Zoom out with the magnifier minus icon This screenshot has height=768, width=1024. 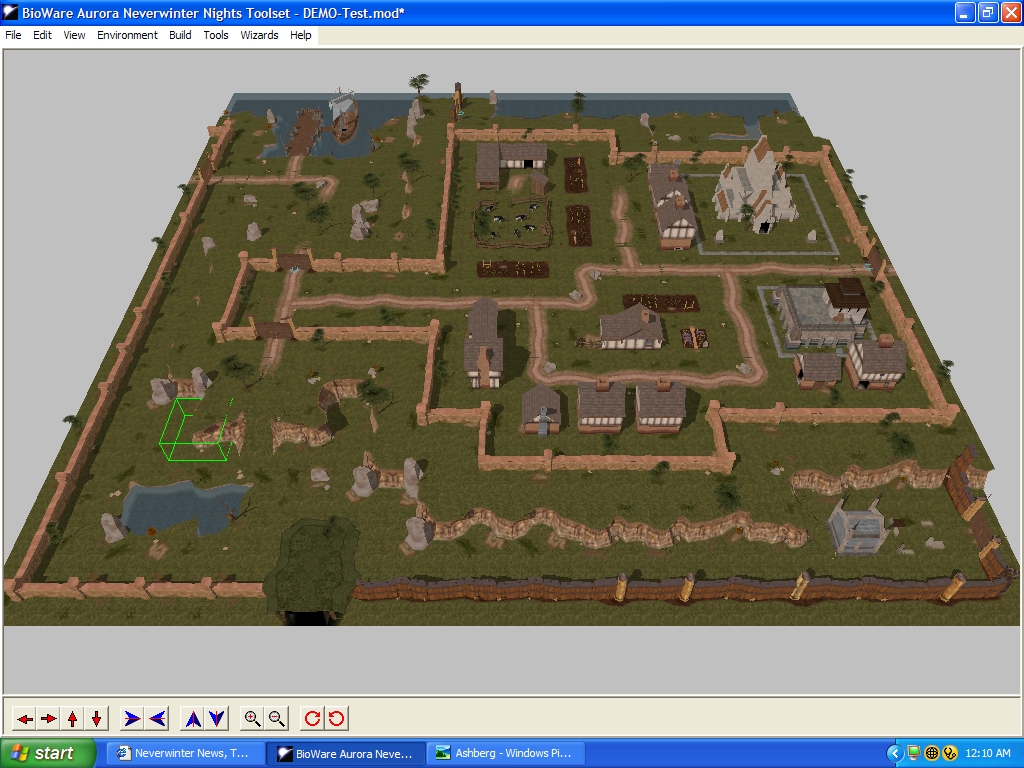click(x=277, y=718)
